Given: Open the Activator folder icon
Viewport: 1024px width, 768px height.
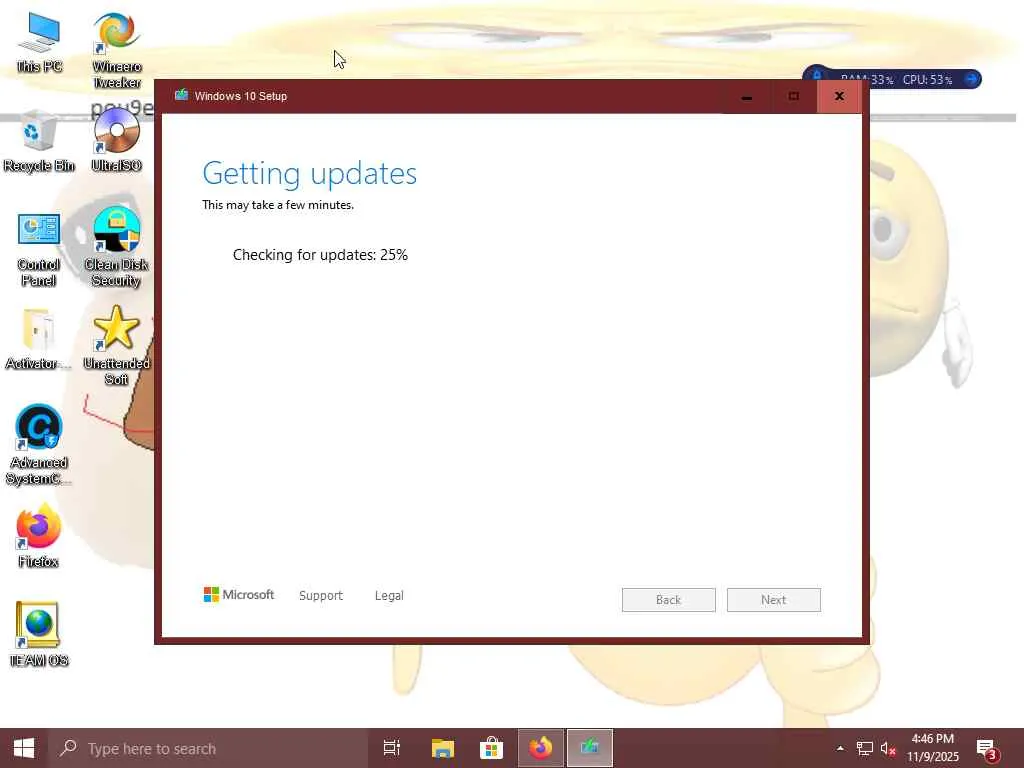Looking at the screenshot, I should [x=39, y=340].
